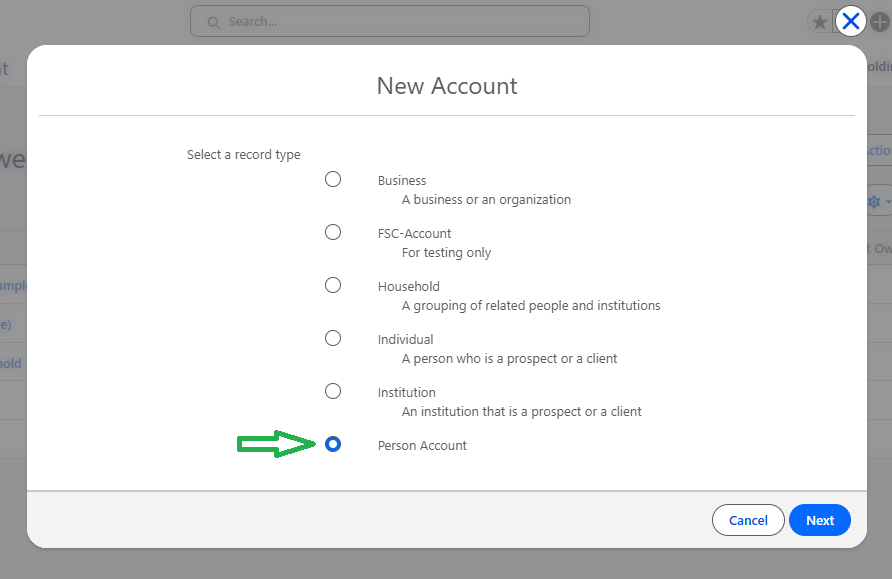Screen dimensions: 892x579
Task: Focus the global Search input field
Action: 400,21
